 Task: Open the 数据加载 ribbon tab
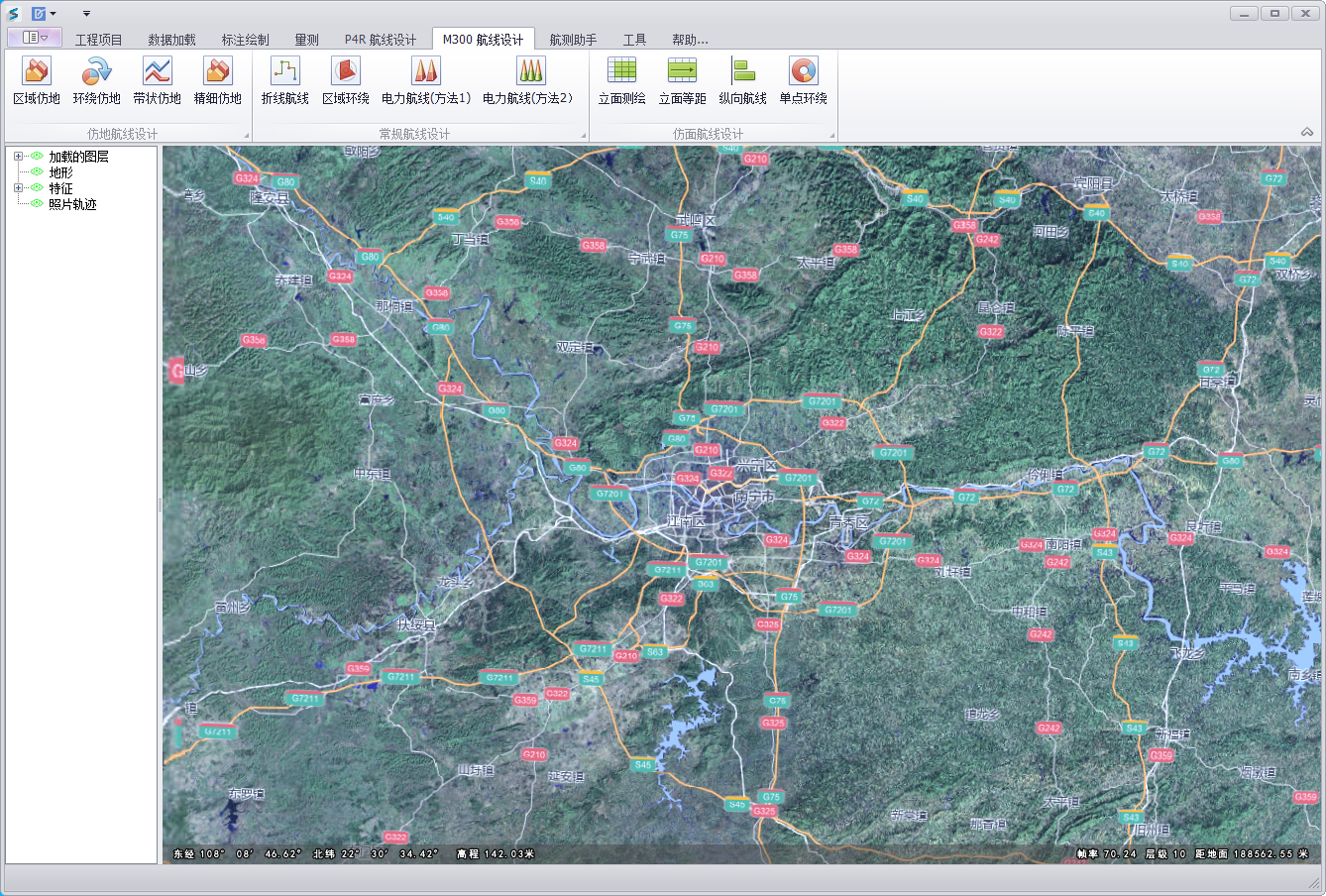[x=171, y=40]
